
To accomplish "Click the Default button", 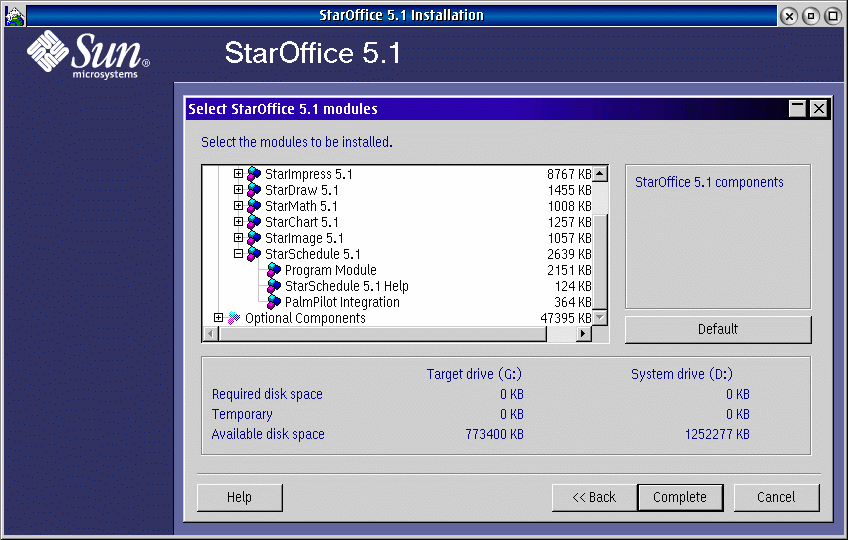I will [x=718, y=330].
